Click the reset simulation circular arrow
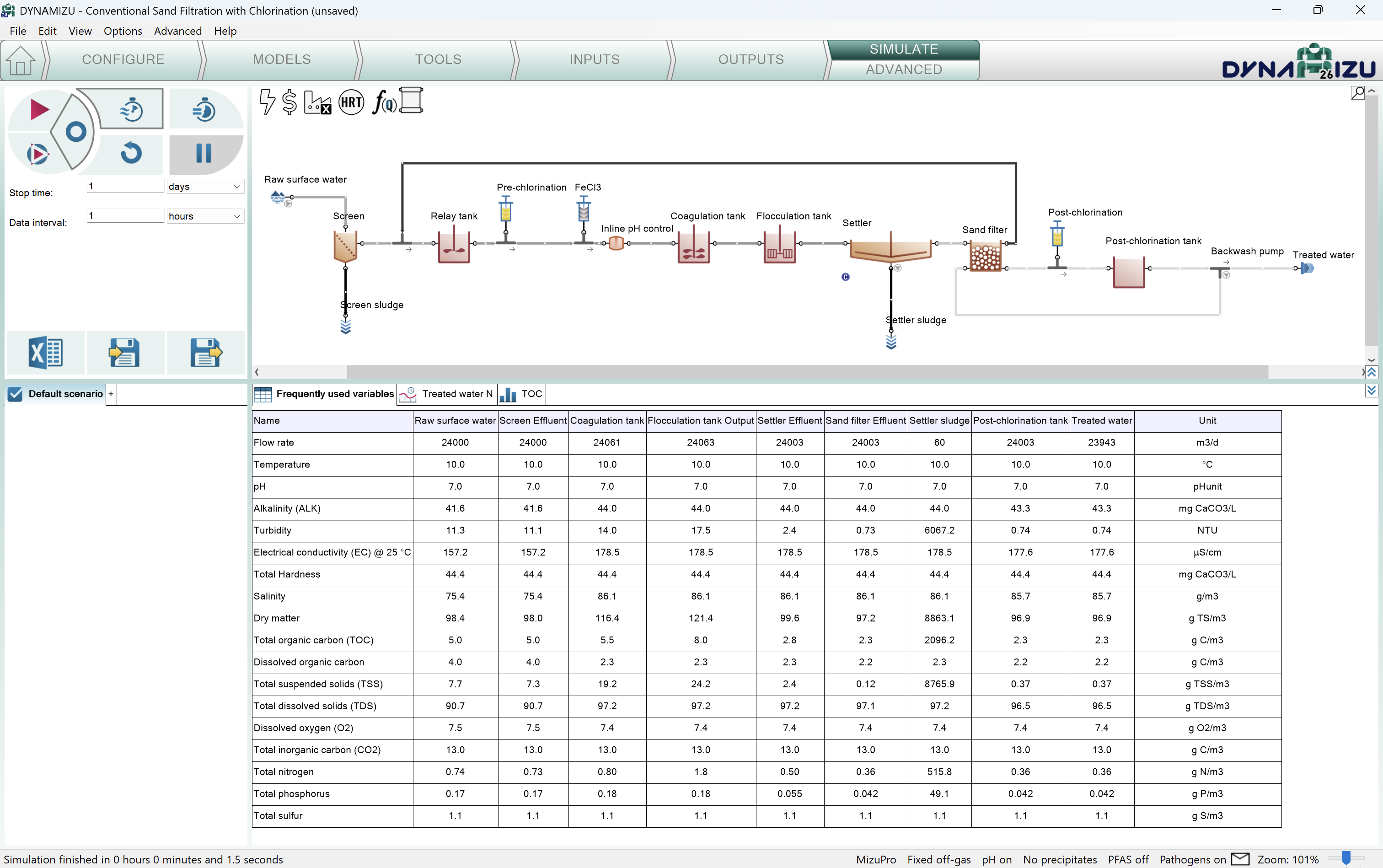 131,153
